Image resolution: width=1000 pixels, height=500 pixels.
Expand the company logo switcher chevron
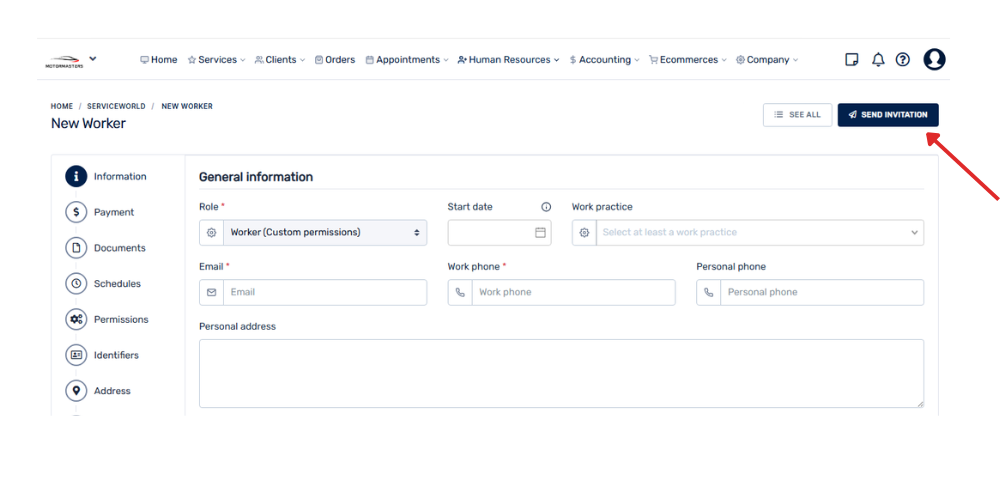click(x=93, y=59)
